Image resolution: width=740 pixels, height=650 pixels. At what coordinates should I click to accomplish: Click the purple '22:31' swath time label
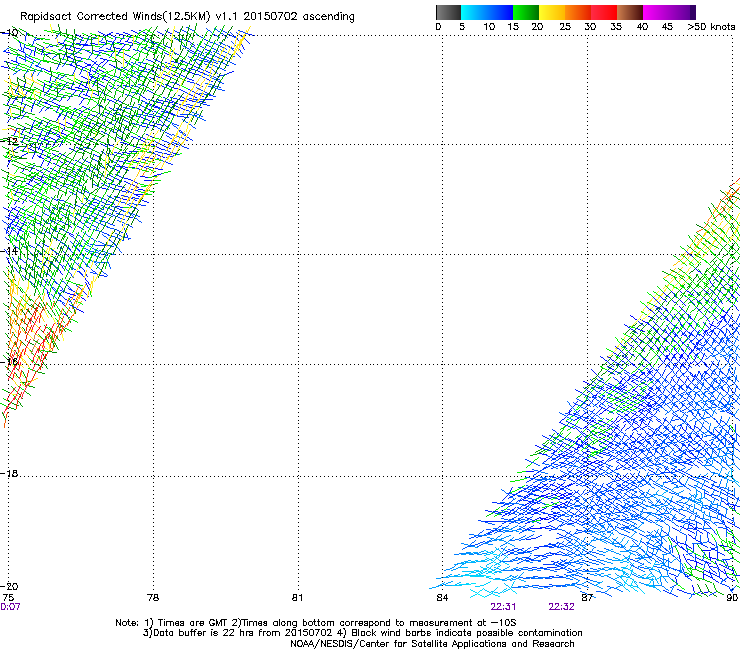click(503, 607)
